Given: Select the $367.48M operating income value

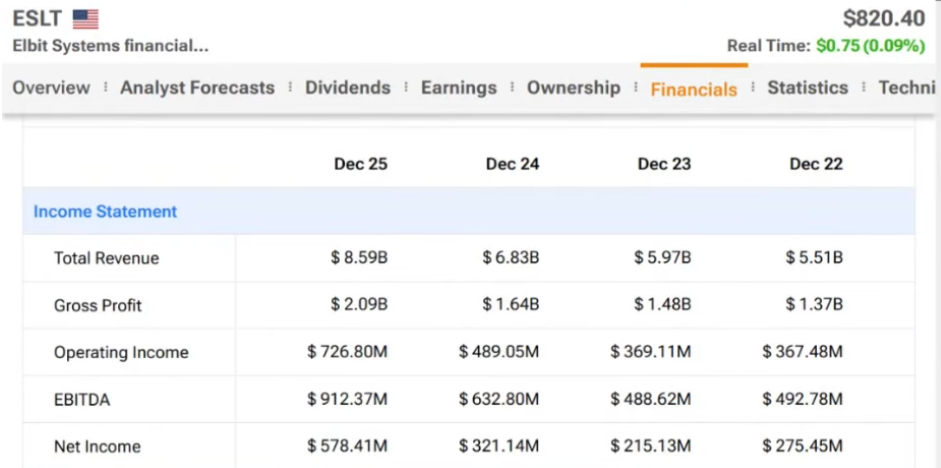Looking at the screenshot, I should [x=803, y=352].
